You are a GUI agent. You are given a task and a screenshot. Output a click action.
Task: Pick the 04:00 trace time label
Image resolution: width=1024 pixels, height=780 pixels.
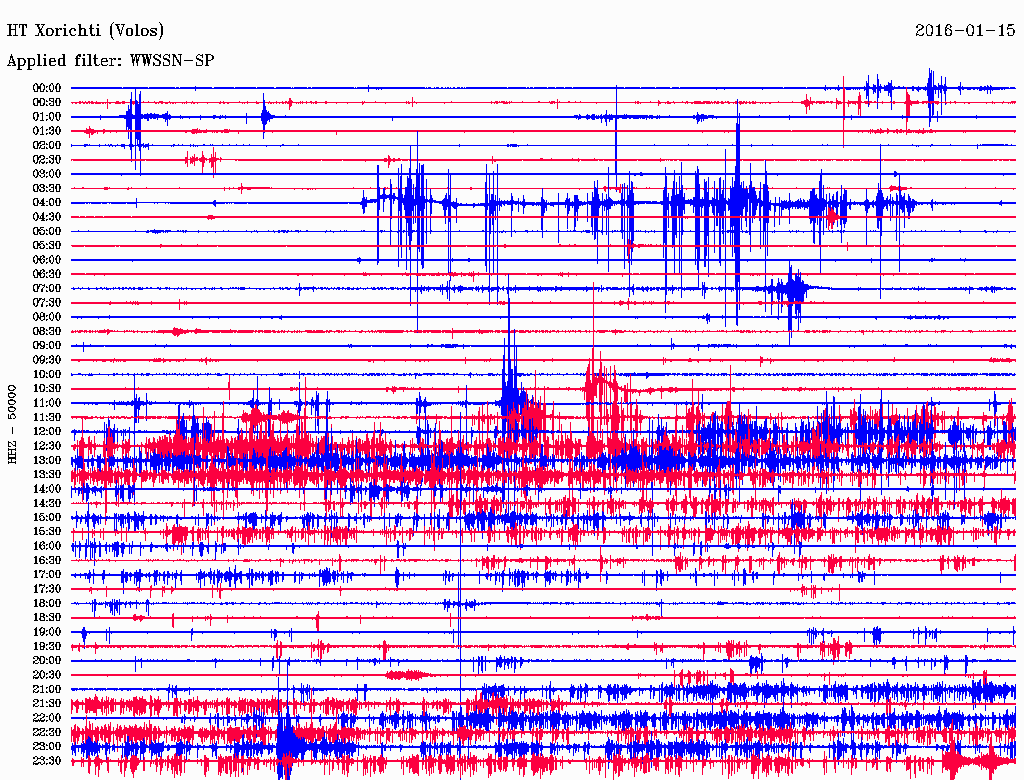47,203
